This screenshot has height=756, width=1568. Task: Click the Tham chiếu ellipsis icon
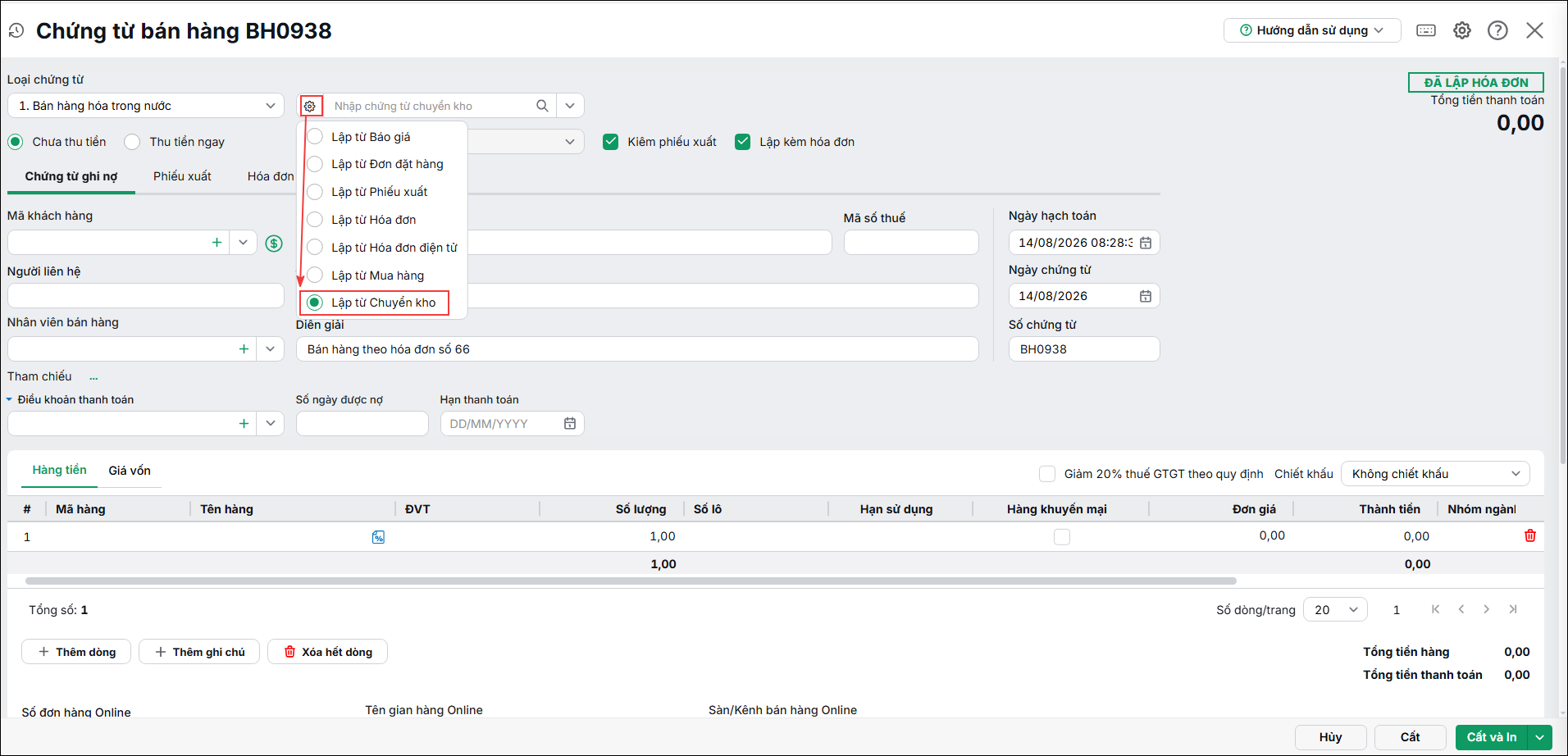(x=93, y=378)
